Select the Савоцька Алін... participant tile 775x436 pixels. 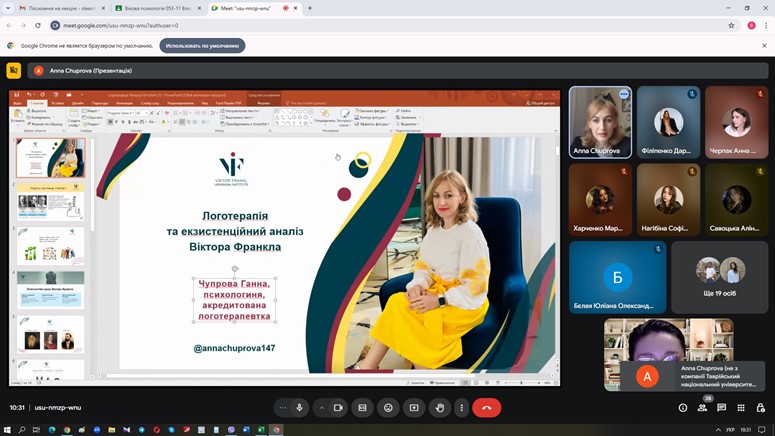pyautogui.click(x=736, y=200)
